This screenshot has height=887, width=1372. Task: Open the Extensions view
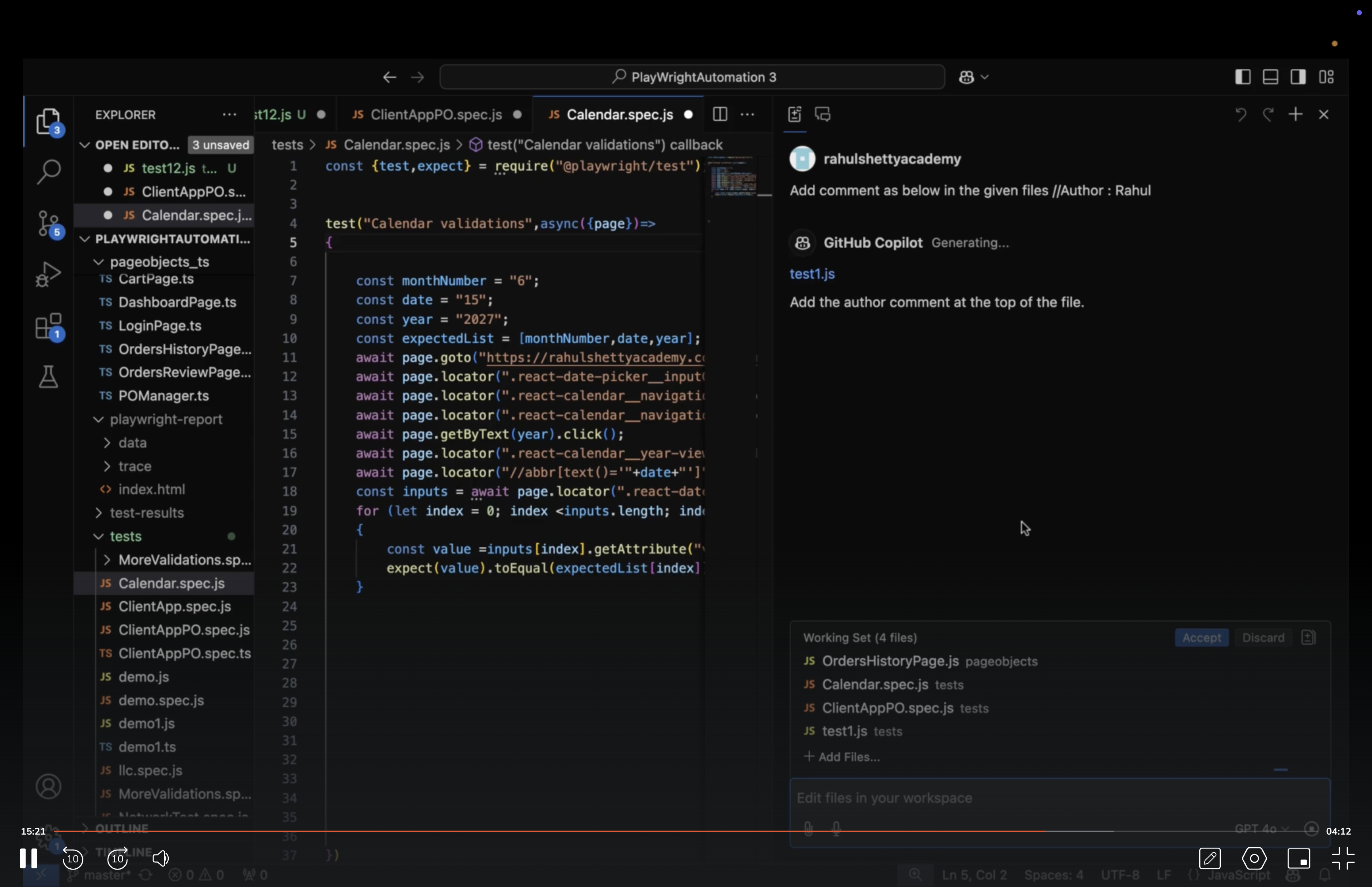click(x=48, y=327)
